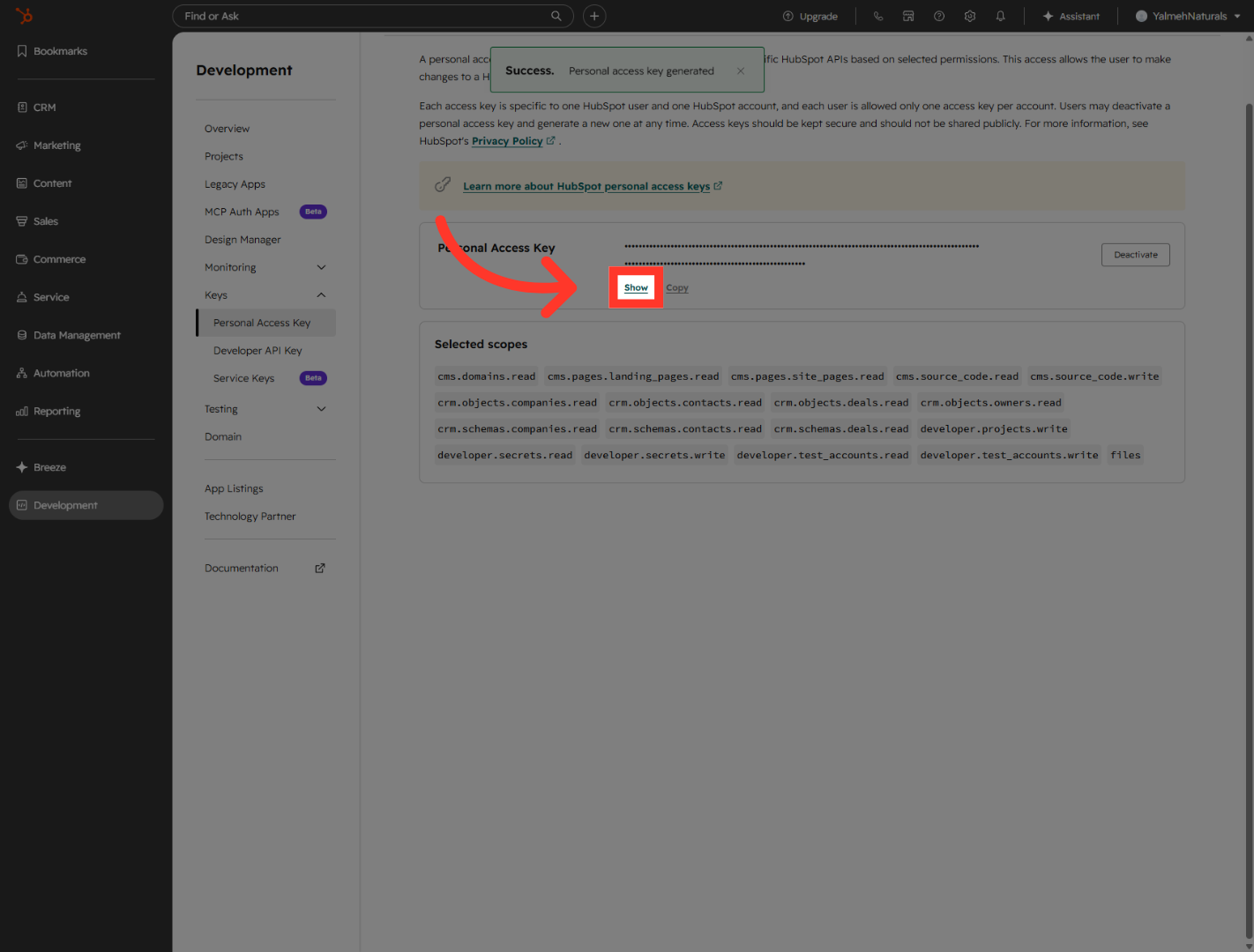Image resolution: width=1254 pixels, height=952 pixels.
Task: Open the calling phone icon
Action: pyautogui.click(x=878, y=16)
